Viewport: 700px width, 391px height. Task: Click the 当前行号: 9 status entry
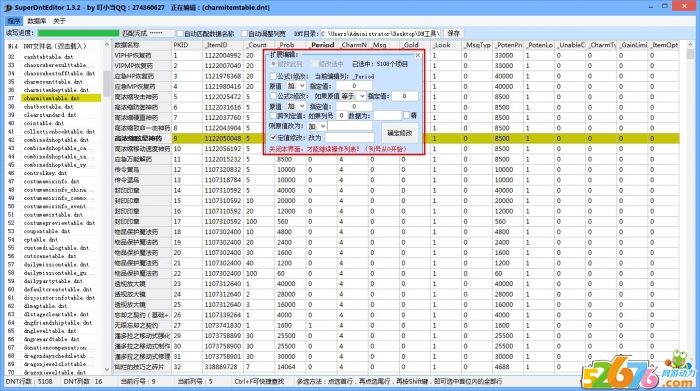138,382
